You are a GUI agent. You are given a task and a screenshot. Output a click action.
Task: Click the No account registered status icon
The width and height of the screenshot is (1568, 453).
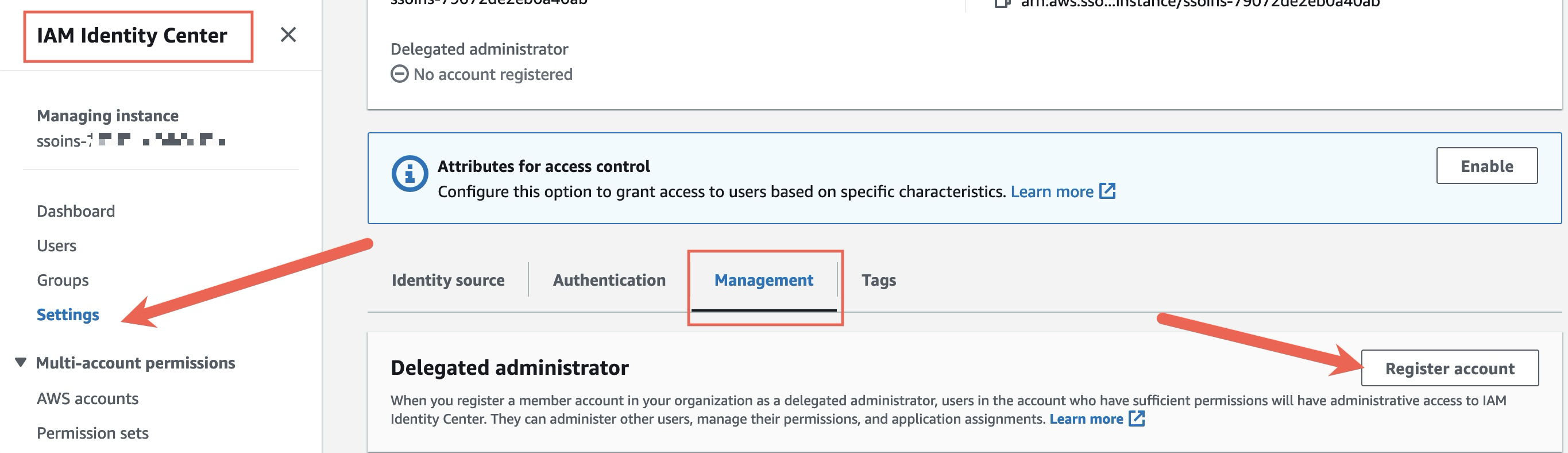tap(399, 74)
